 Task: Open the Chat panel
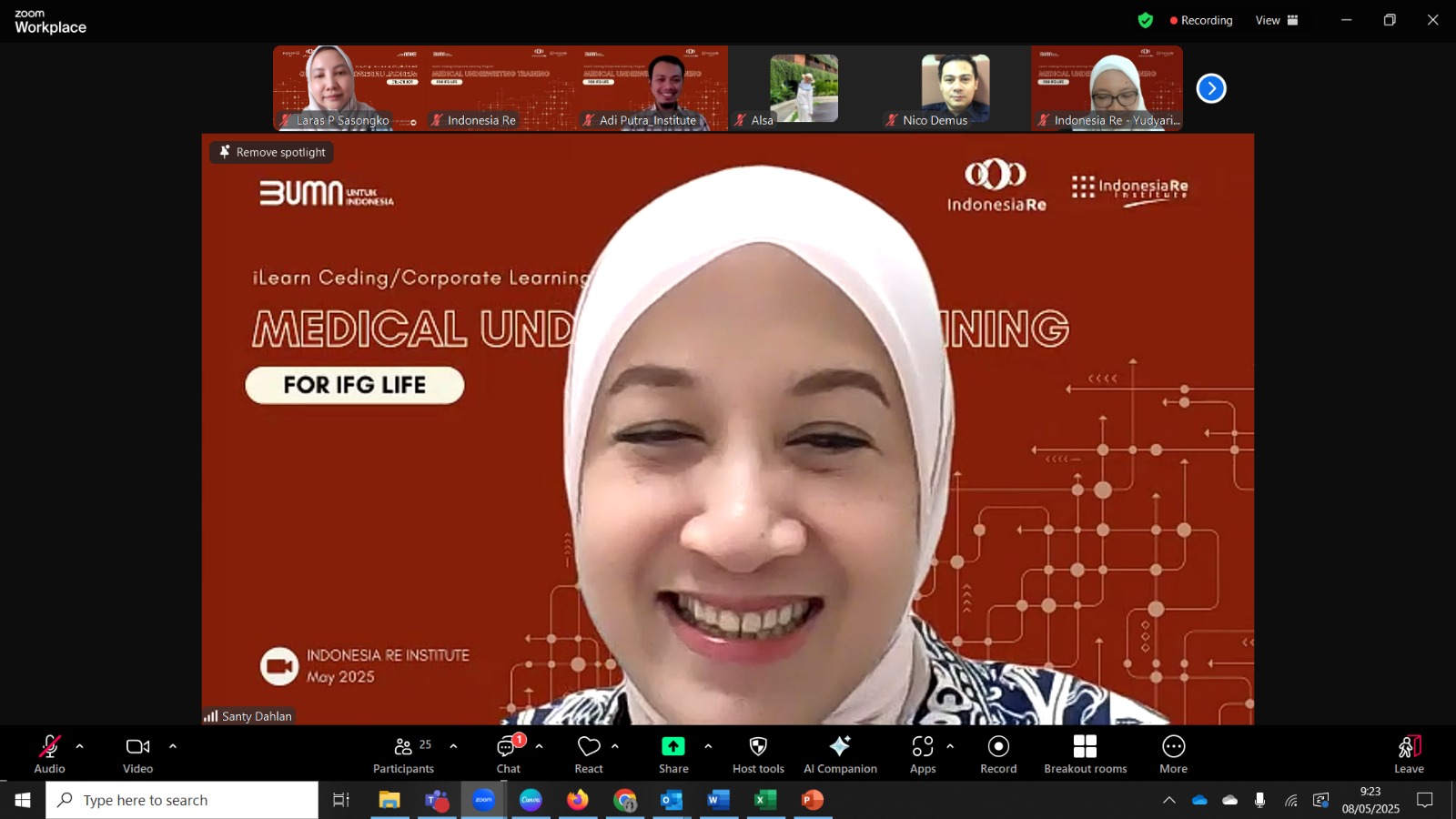click(508, 754)
